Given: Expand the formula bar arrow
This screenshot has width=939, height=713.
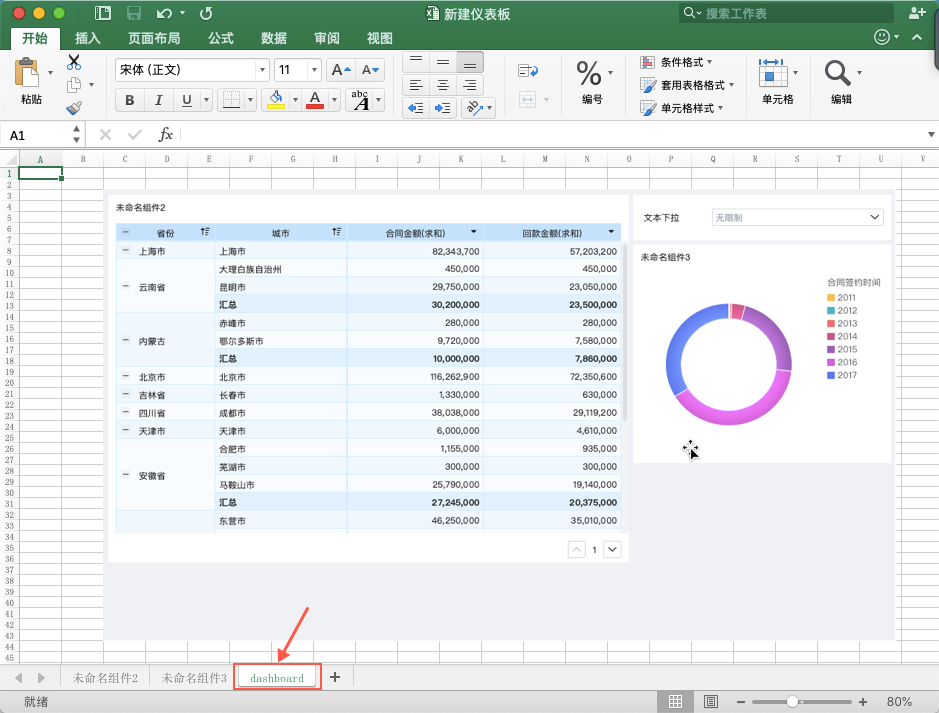Looking at the screenshot, I should click(x=931, y=135).
